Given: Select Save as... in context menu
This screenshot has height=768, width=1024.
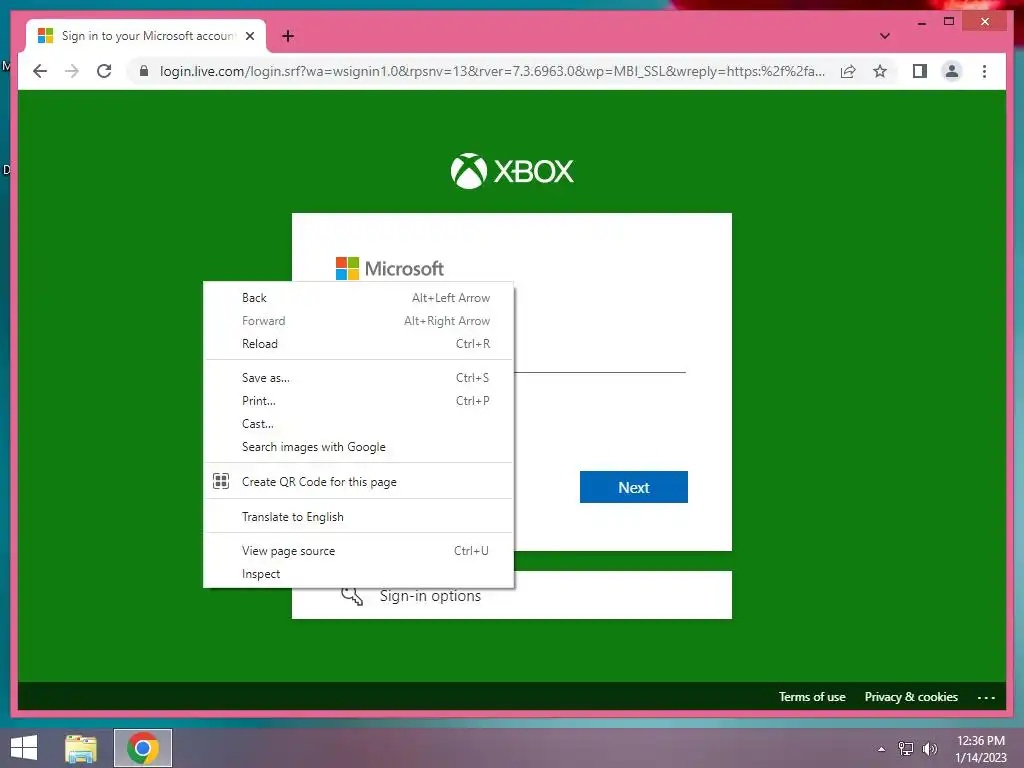Looking at the screenshot, I should pos(359,377).
